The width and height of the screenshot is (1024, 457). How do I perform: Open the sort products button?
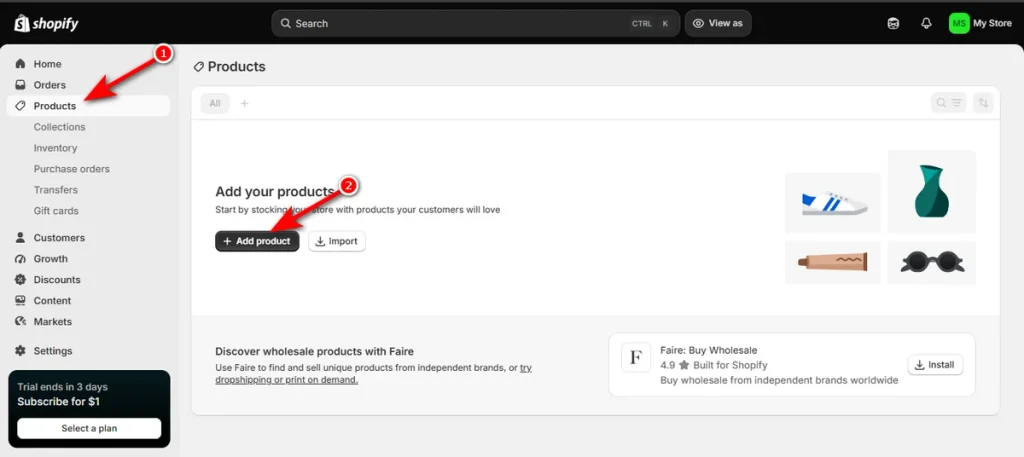point(983,103)
